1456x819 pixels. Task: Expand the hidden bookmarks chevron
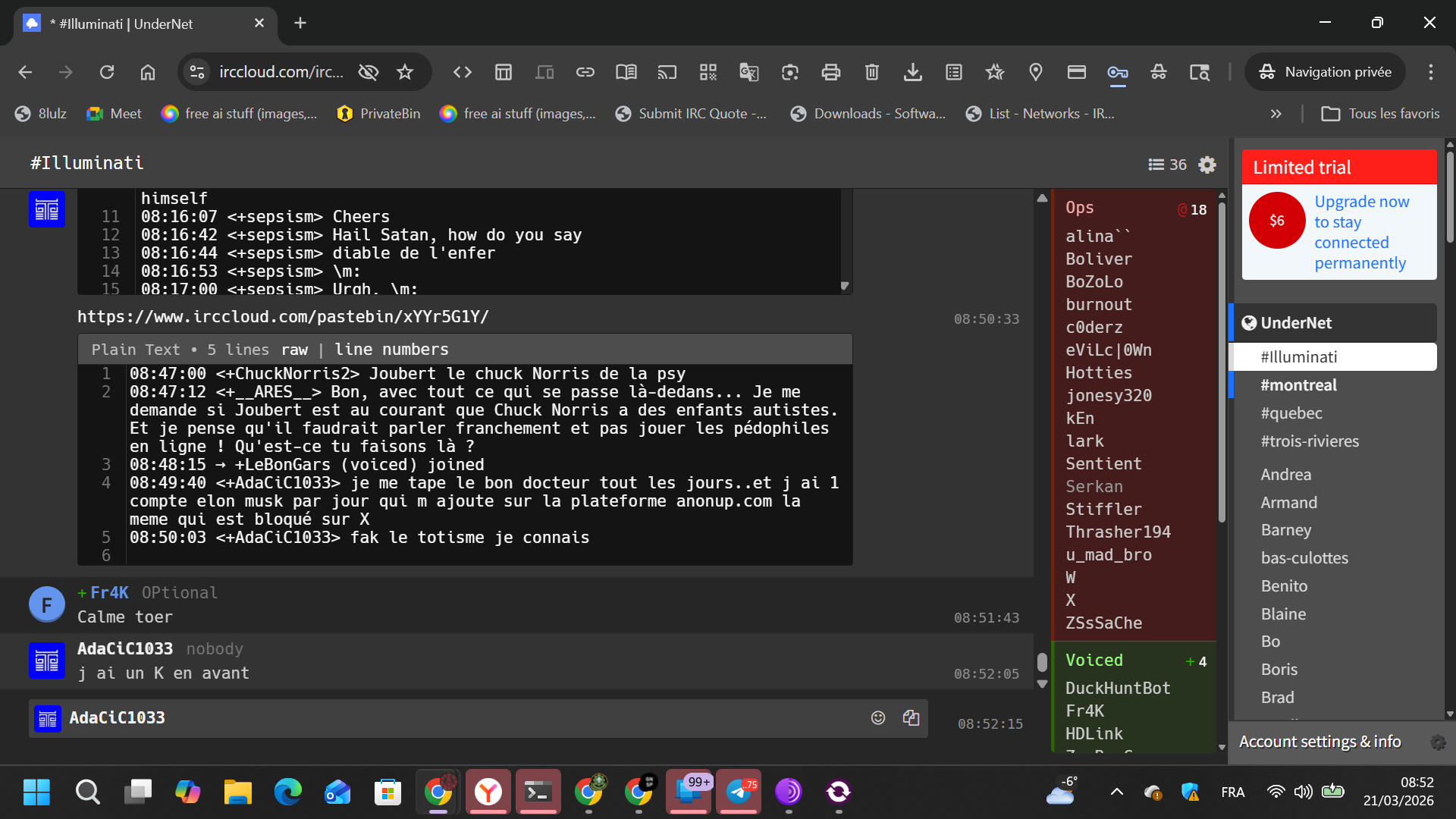pos(1276,114)
